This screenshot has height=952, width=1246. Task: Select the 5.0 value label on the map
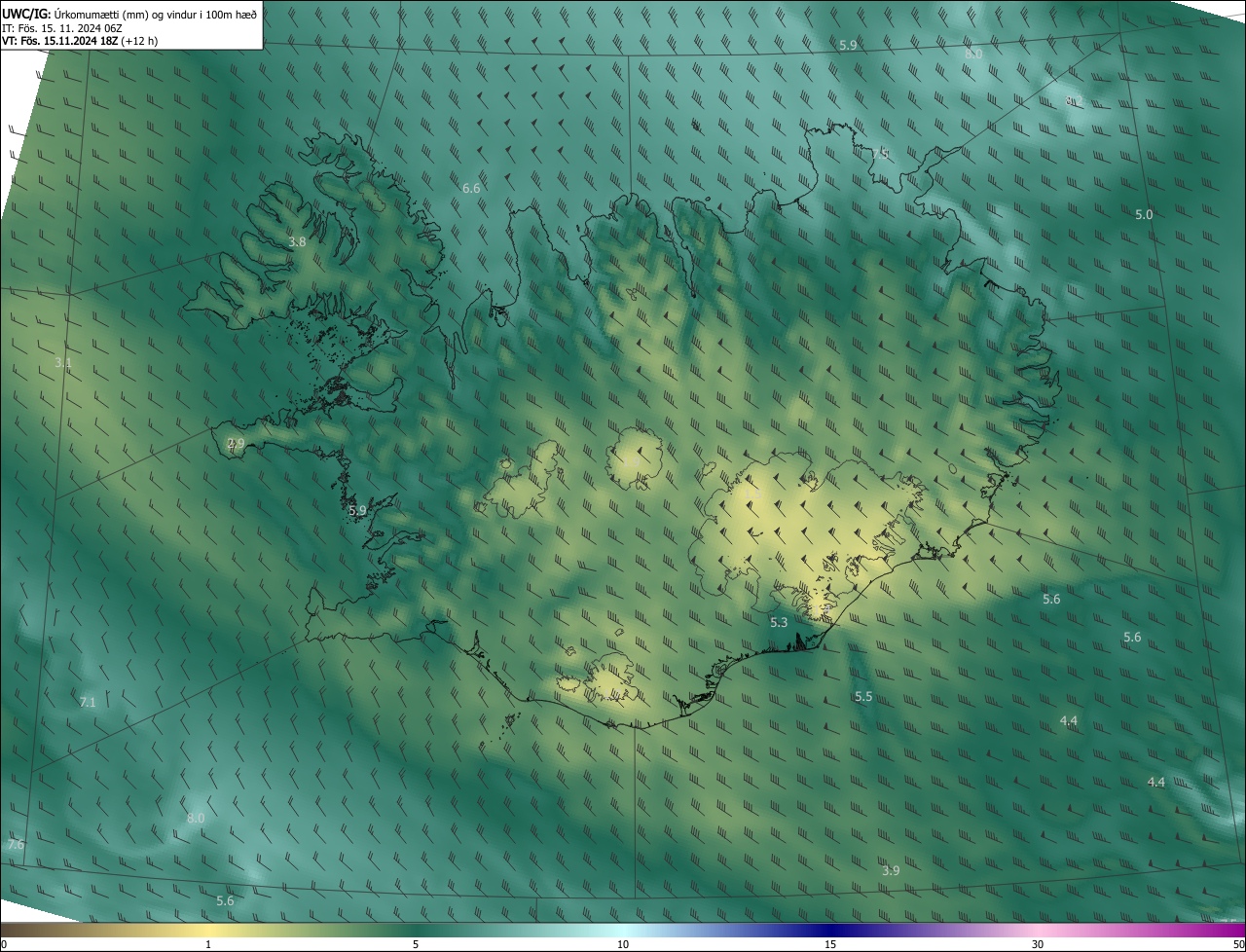coord(1144,214)
